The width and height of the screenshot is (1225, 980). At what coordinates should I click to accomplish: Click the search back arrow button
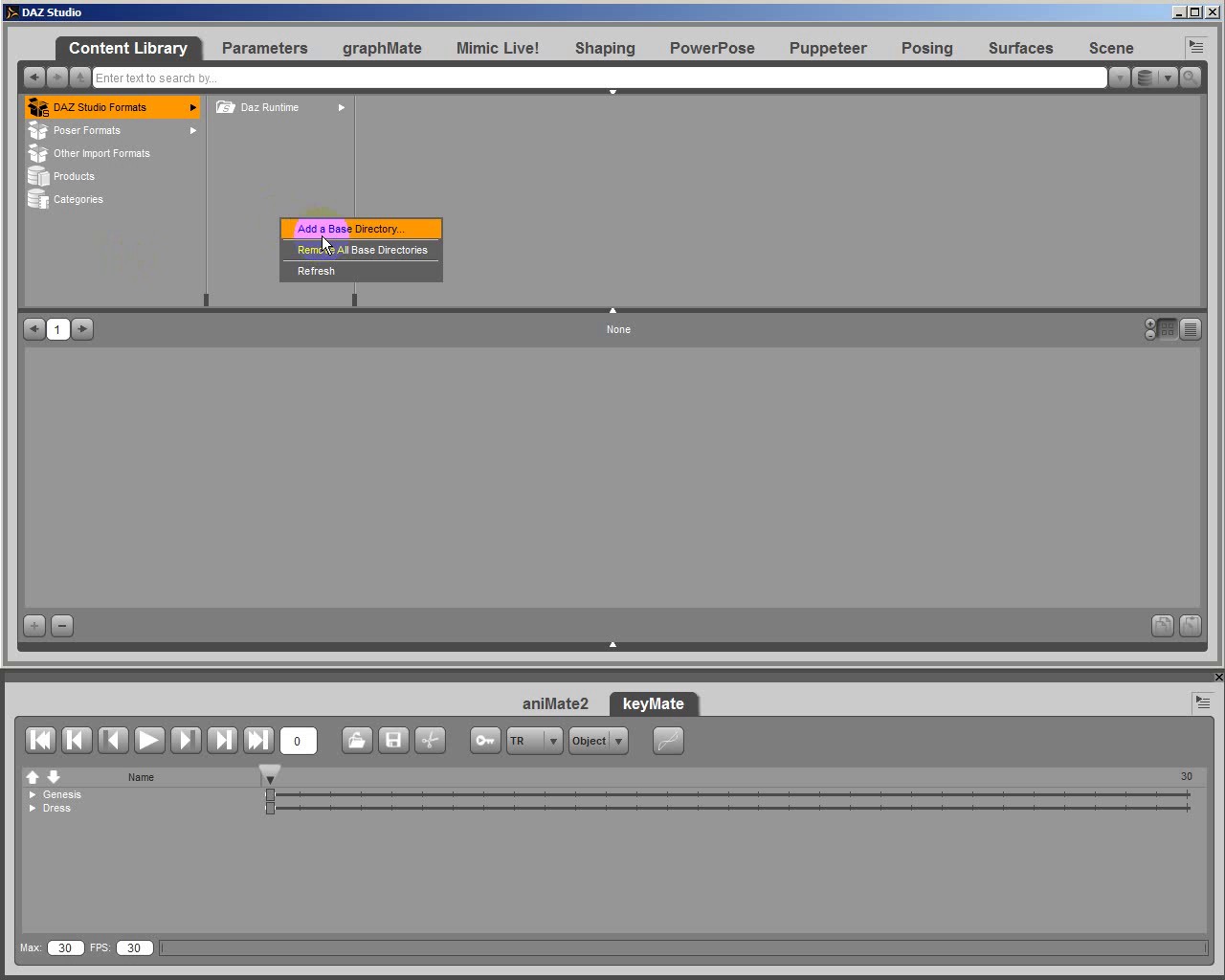[34, 78]
